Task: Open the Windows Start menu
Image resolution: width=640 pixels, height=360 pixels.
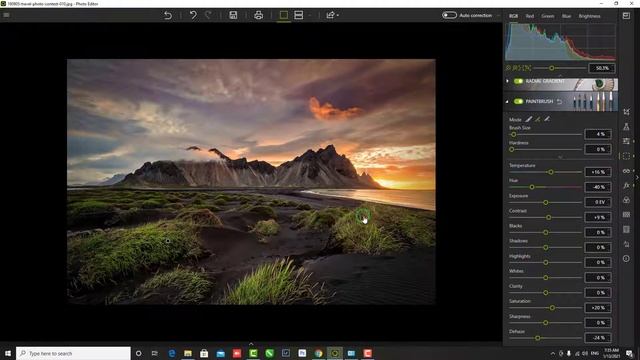Action: point(7,353)
